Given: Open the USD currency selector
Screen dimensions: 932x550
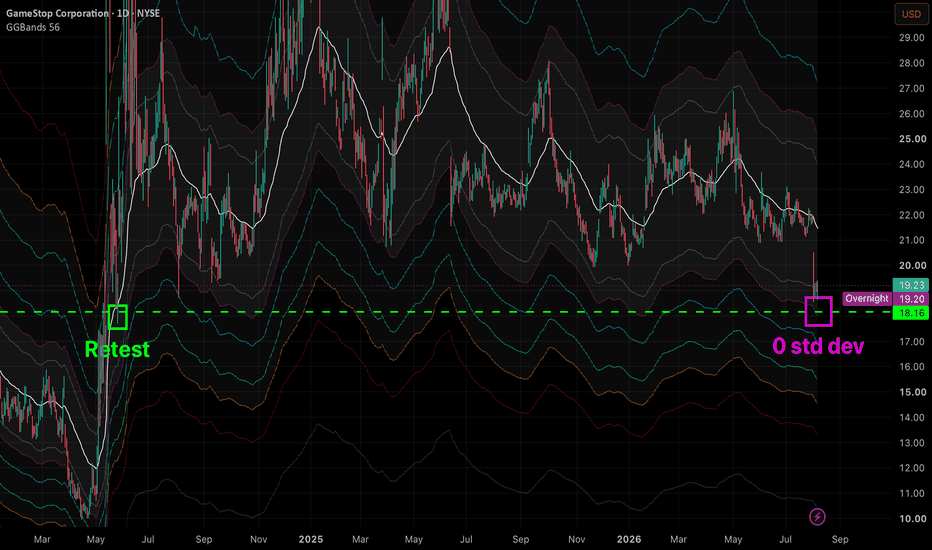Looking at the screenshot, I should click(x=911, y=14).
